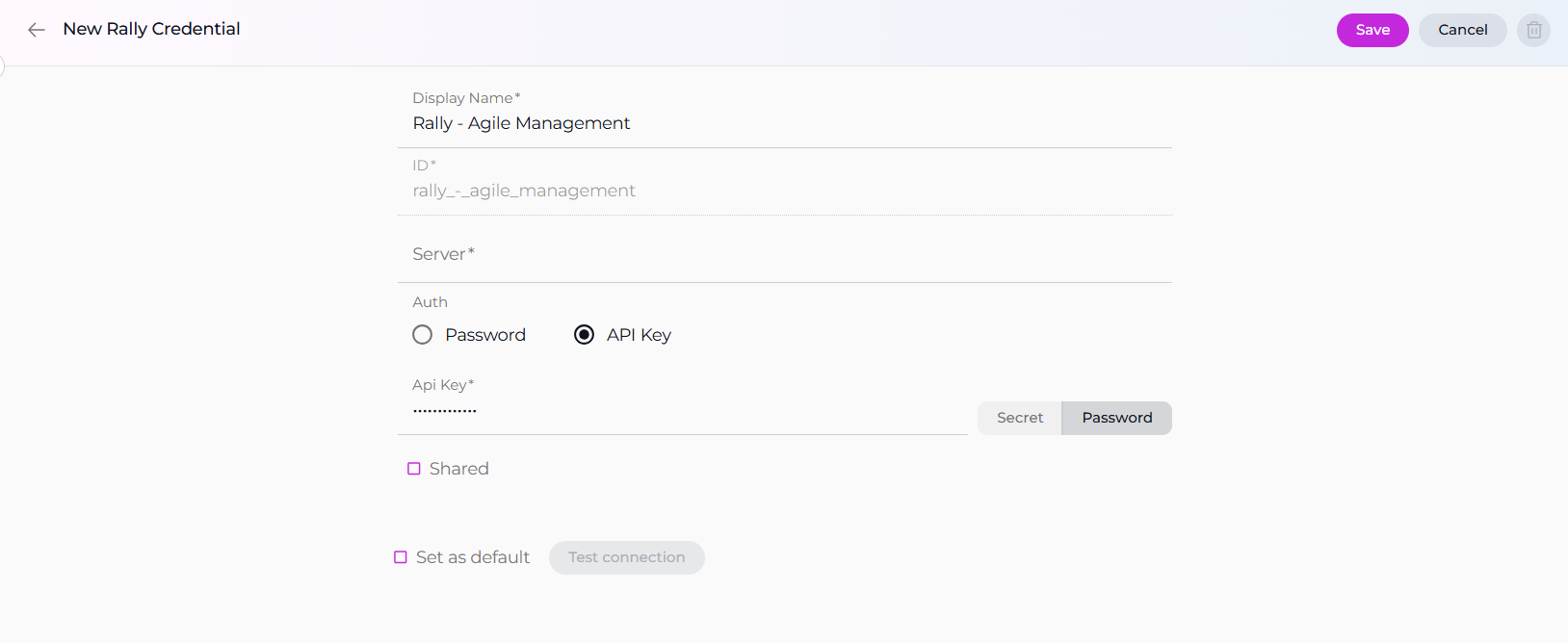Test connection for the Rally credential
The image size is (1568, 643).
pyautogui.click(x=626, y=557)
